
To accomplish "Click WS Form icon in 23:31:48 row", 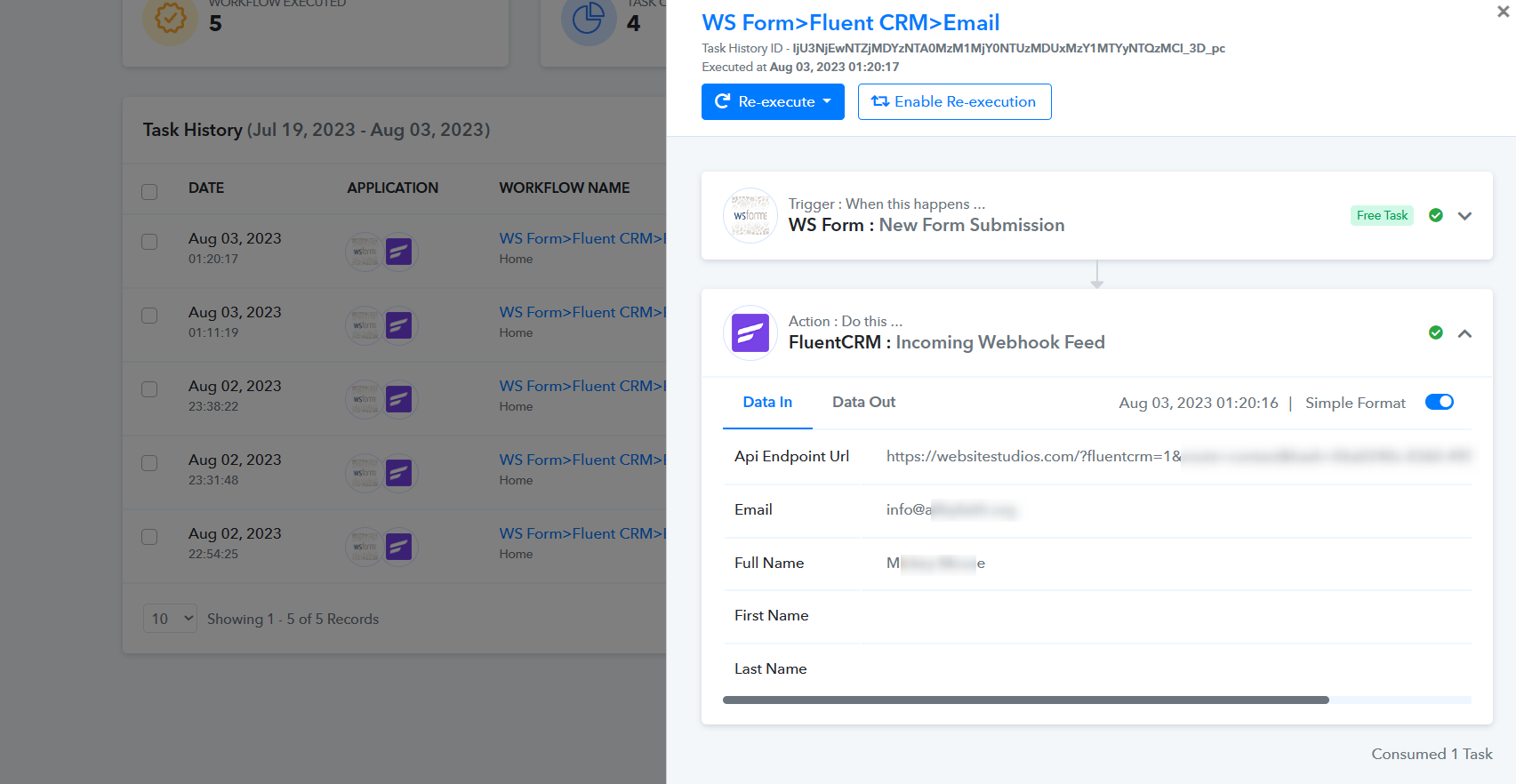I will [x=365, y=473].
